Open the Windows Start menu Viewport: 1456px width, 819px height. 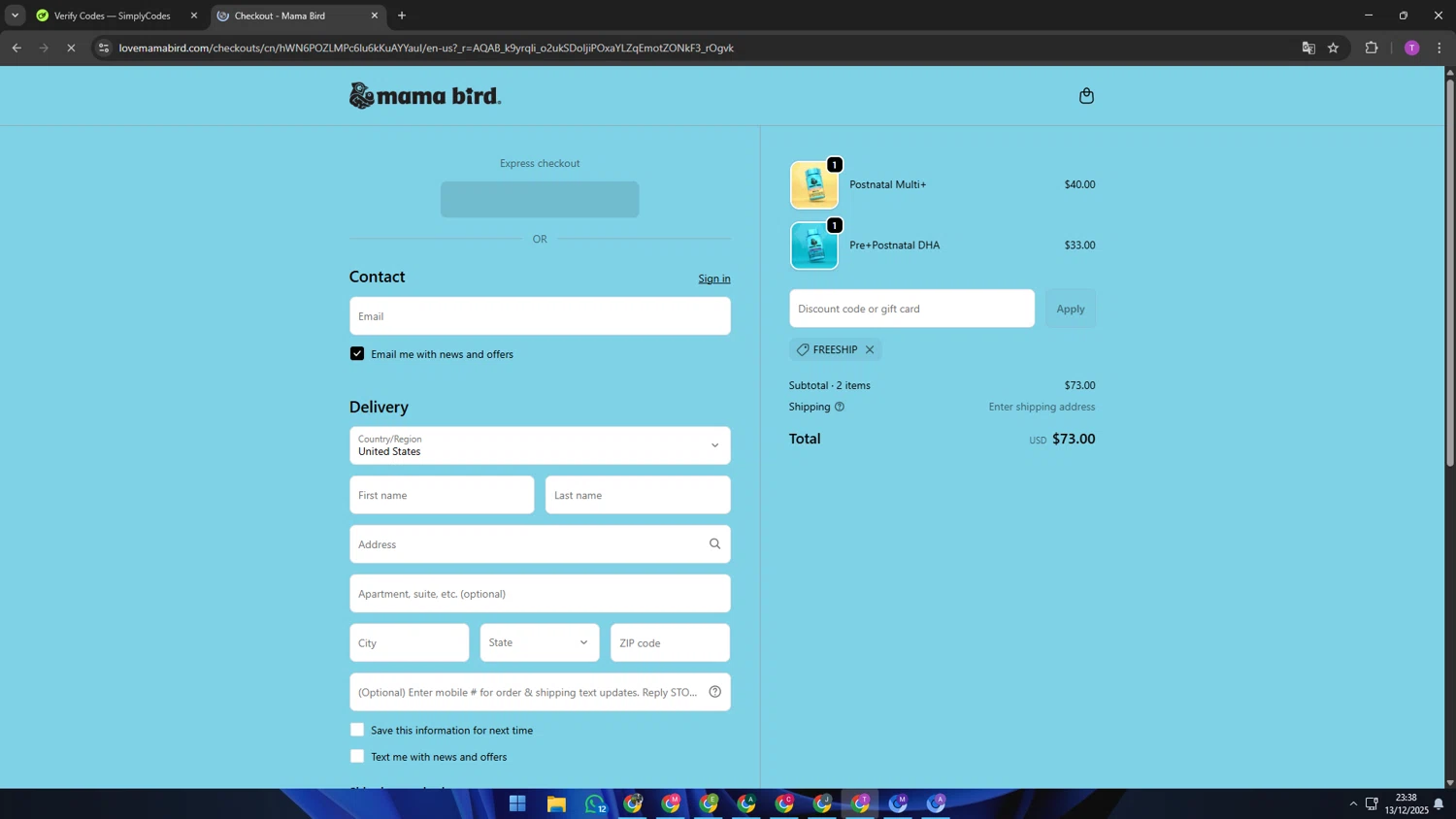tap(517, 803)
